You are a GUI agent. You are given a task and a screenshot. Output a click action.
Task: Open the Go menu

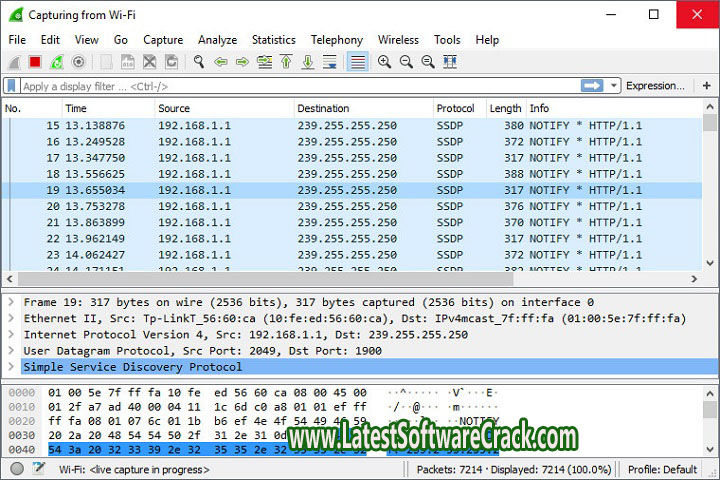(x=121, y=40)
